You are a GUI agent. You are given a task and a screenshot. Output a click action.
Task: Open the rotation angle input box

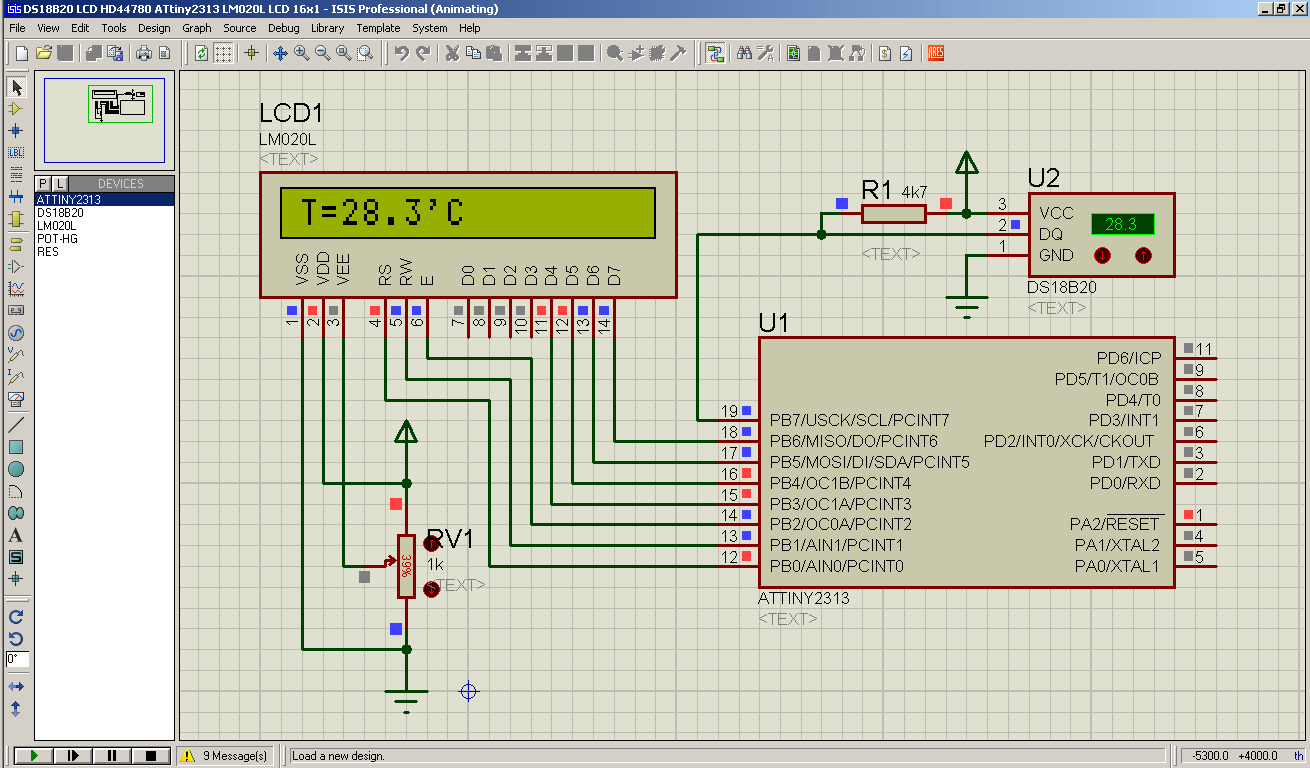17,659
